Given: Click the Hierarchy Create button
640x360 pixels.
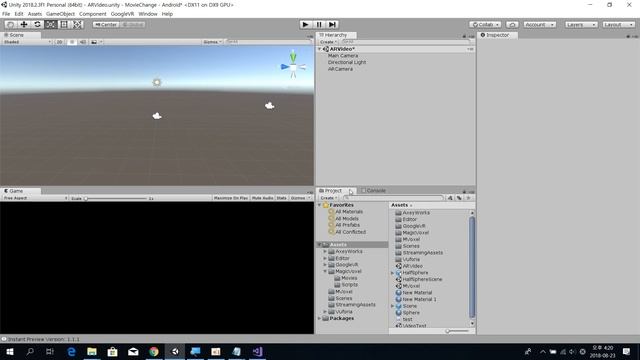Looking at the screenshot, I should pyautogui.click(x=328, y=42).
